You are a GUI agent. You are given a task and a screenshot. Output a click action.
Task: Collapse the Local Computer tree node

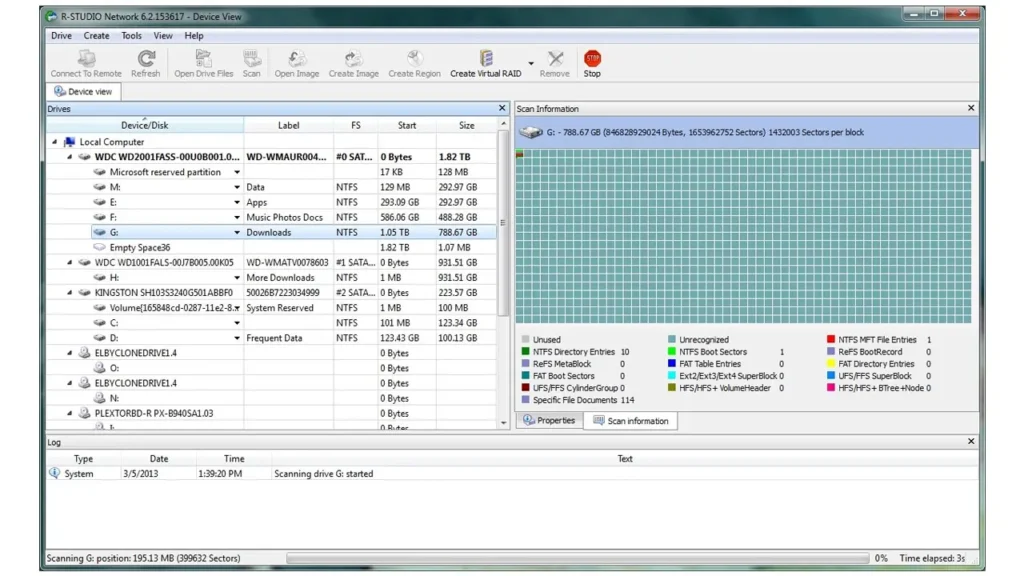tap(56, 142)
